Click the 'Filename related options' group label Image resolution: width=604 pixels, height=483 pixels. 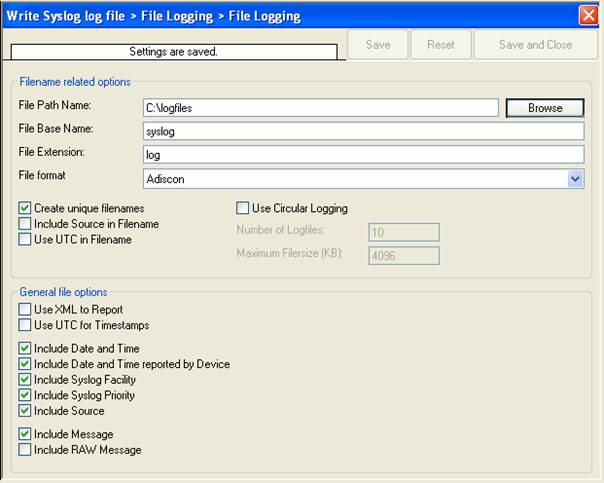[75, 82]
